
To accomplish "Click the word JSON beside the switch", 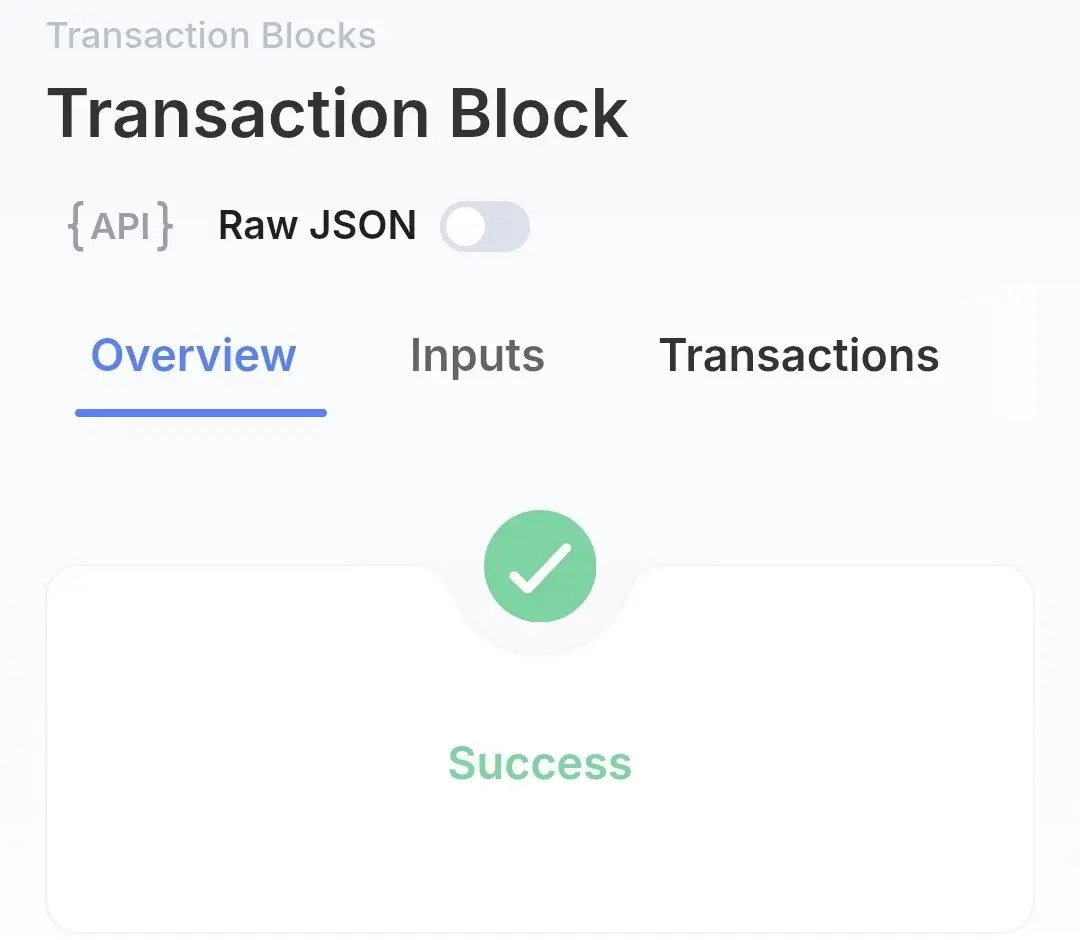I will [x=363, y=225].
